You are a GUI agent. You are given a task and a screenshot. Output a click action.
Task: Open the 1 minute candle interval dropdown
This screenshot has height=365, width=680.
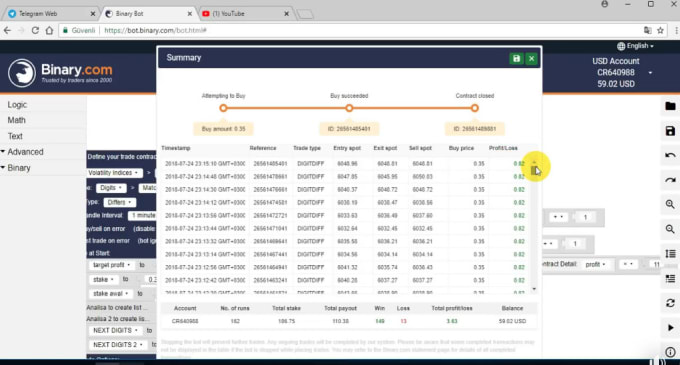click(143, 215)
